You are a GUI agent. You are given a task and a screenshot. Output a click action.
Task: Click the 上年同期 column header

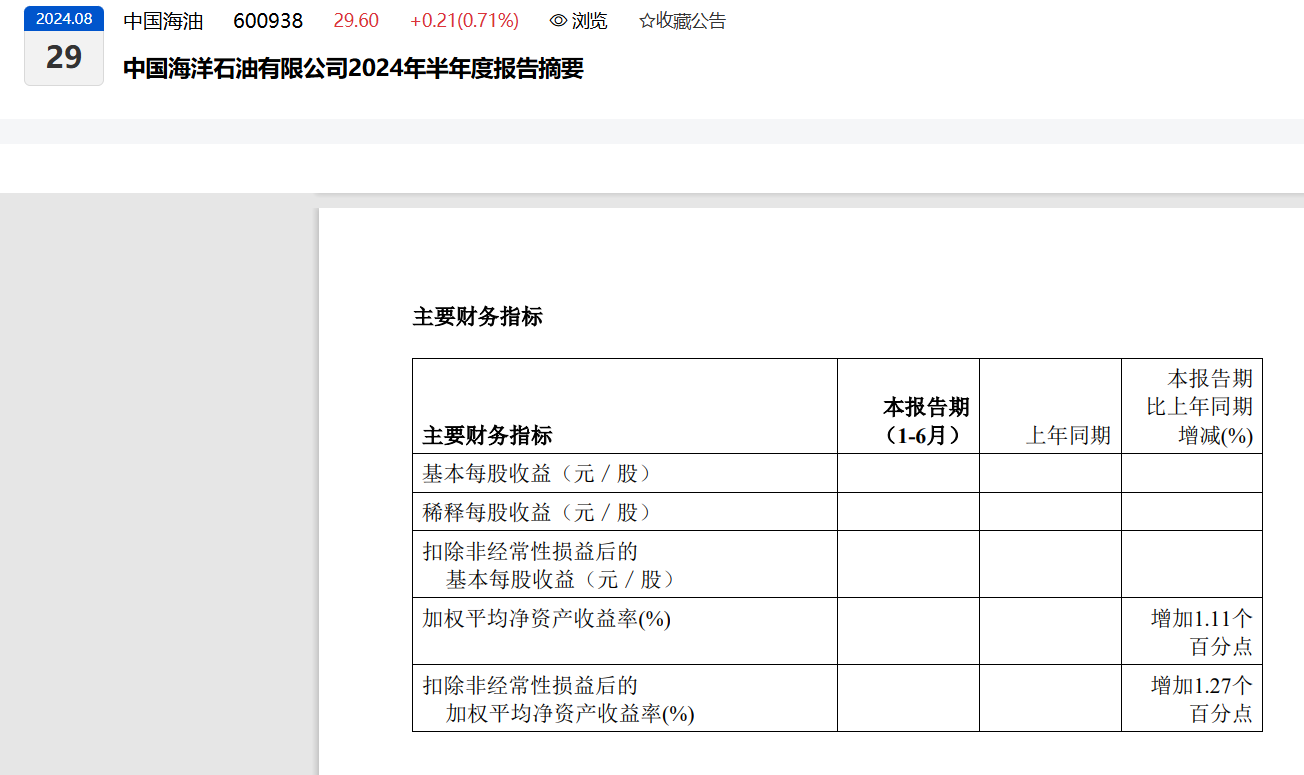1050,406
